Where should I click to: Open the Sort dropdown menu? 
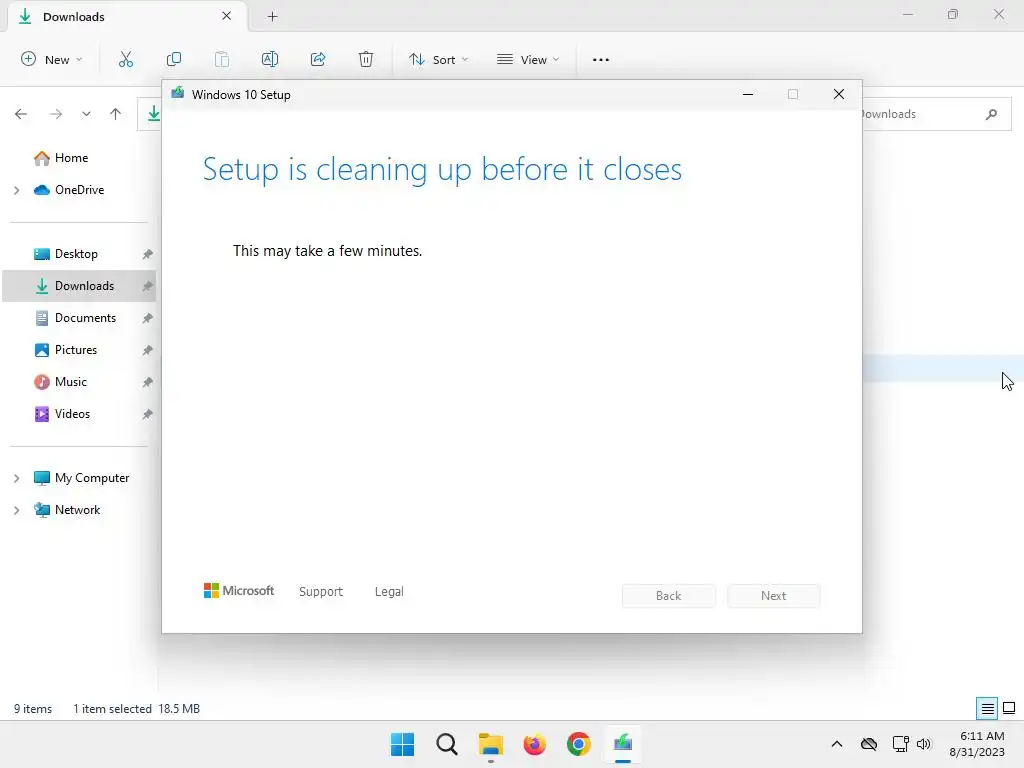(438, 59)
